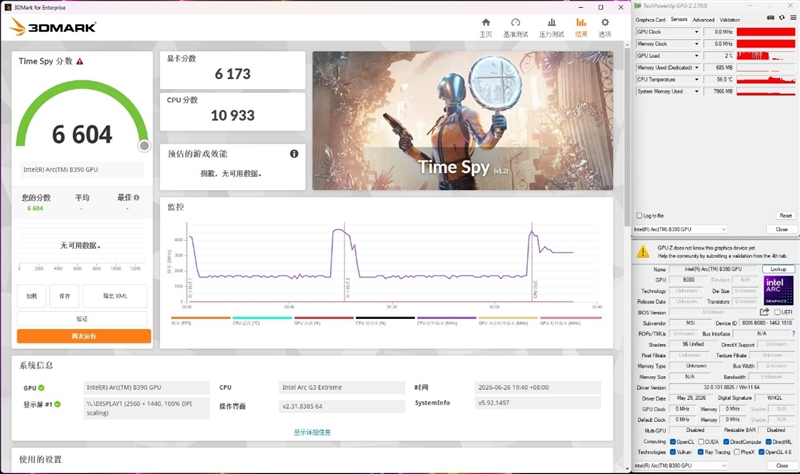Click the green check icon beside Display #1
Image resolution: width=800 pixels, height=474 pixels.
click(58, 404)
